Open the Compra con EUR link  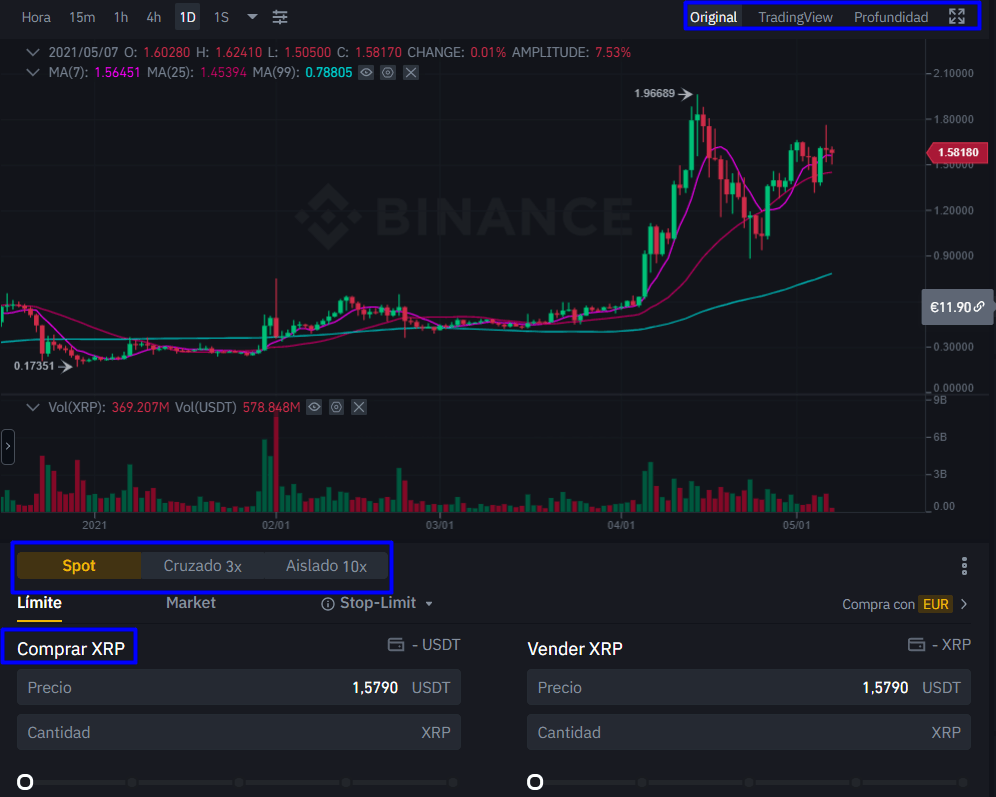coord(905,604)
